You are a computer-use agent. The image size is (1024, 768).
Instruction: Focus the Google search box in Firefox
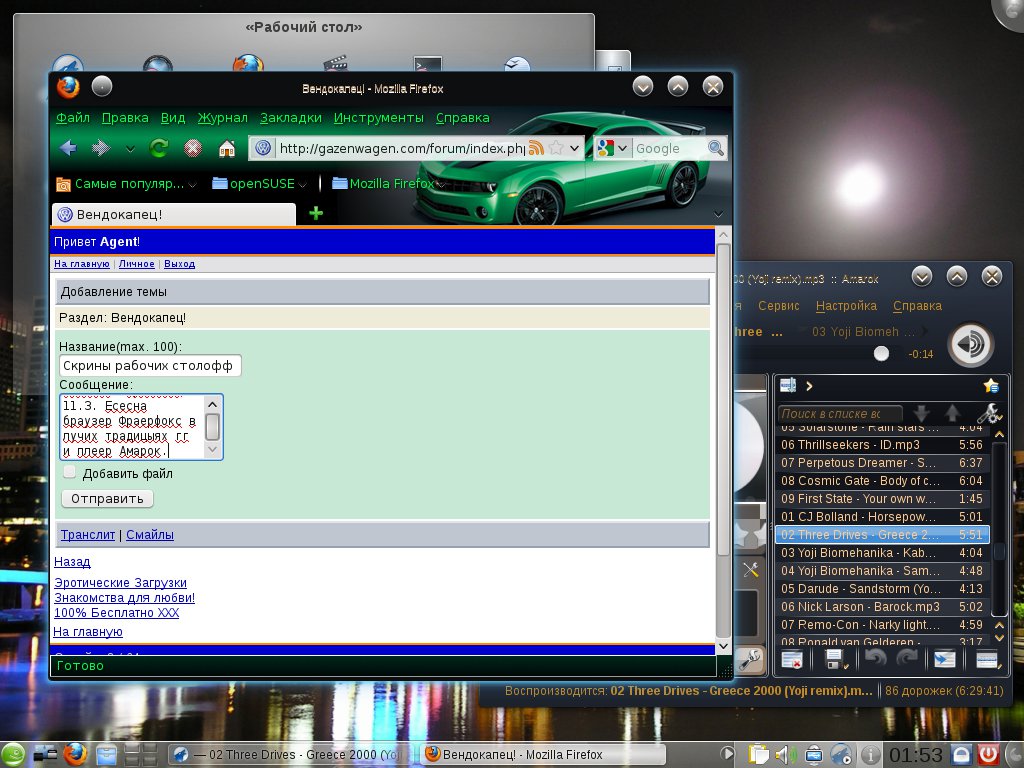[x=670, y=148]
